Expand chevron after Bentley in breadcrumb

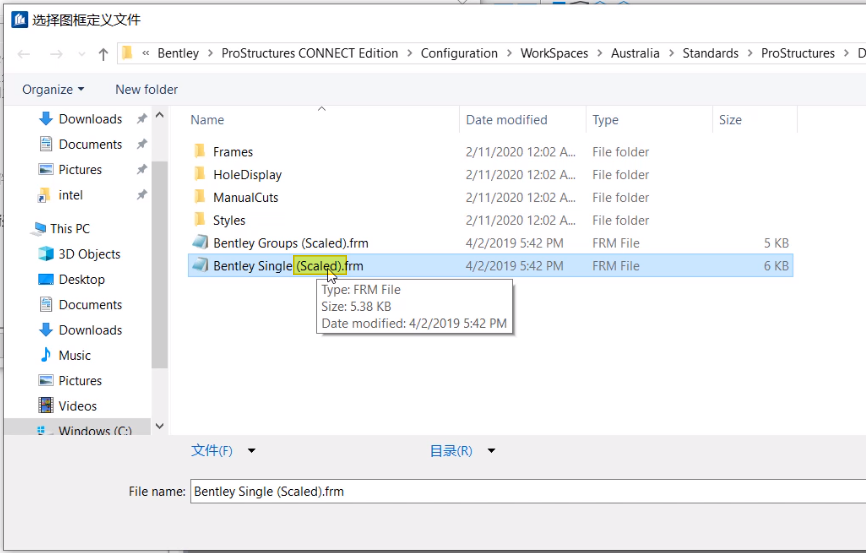tap(210, 54)
